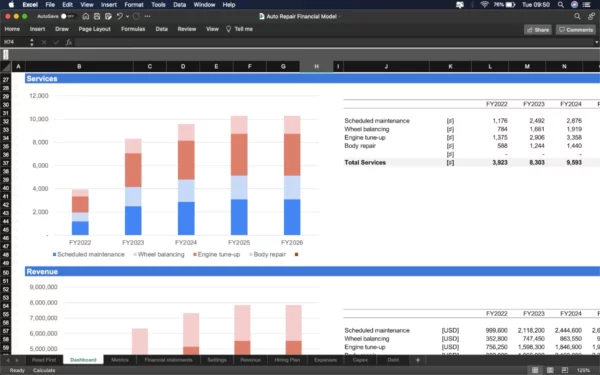Switch to Financial statements sheet tab
This screenshot has width=600, height=375.
168,360
